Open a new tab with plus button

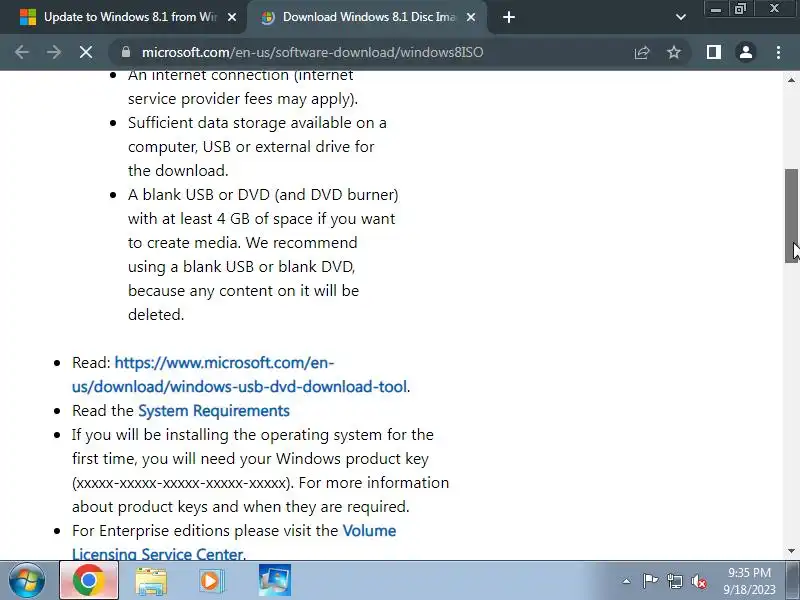pos(509,17)
